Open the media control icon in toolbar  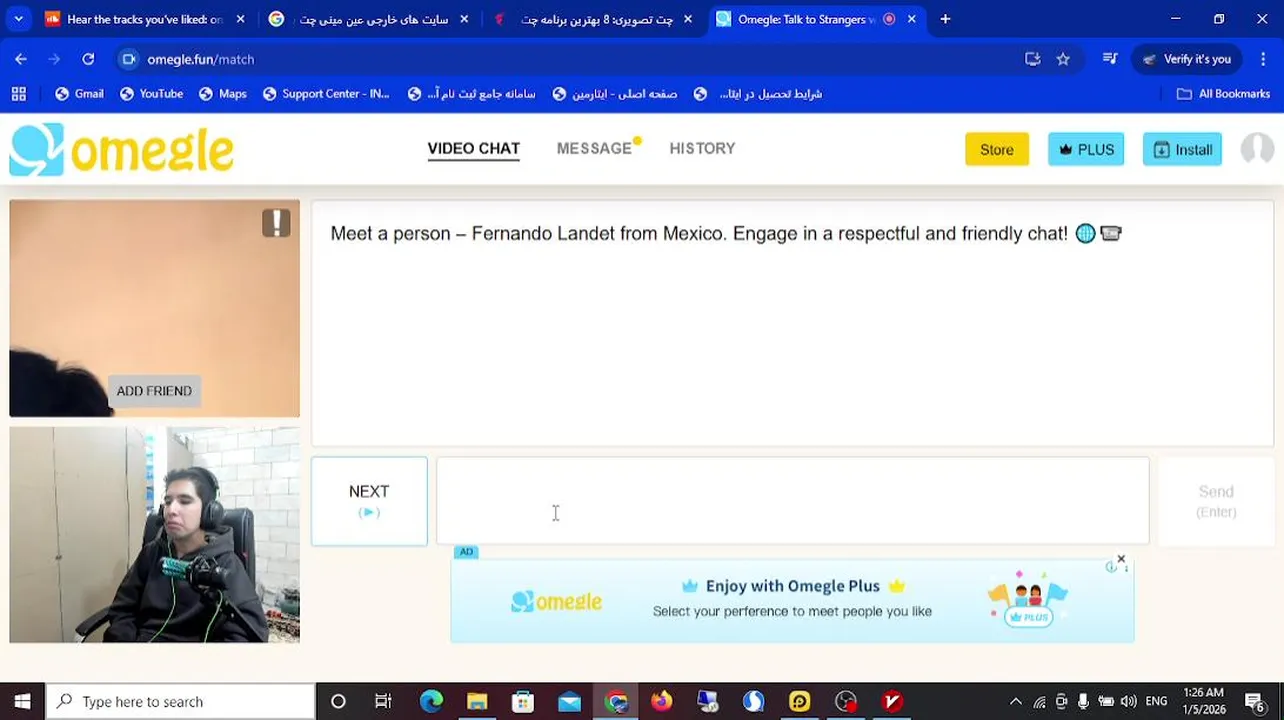click(1109, 59)
